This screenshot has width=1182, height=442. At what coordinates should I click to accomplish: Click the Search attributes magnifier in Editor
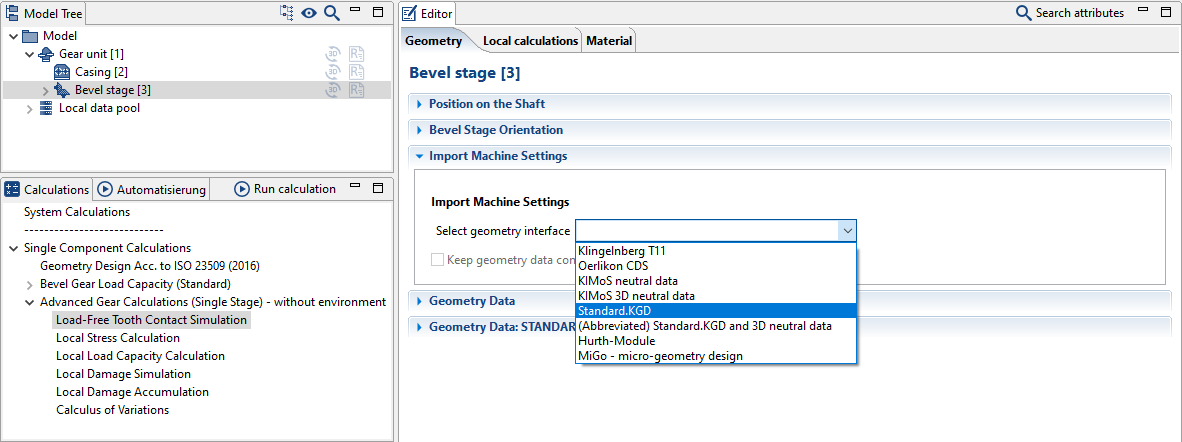(x=1023, y=13)
